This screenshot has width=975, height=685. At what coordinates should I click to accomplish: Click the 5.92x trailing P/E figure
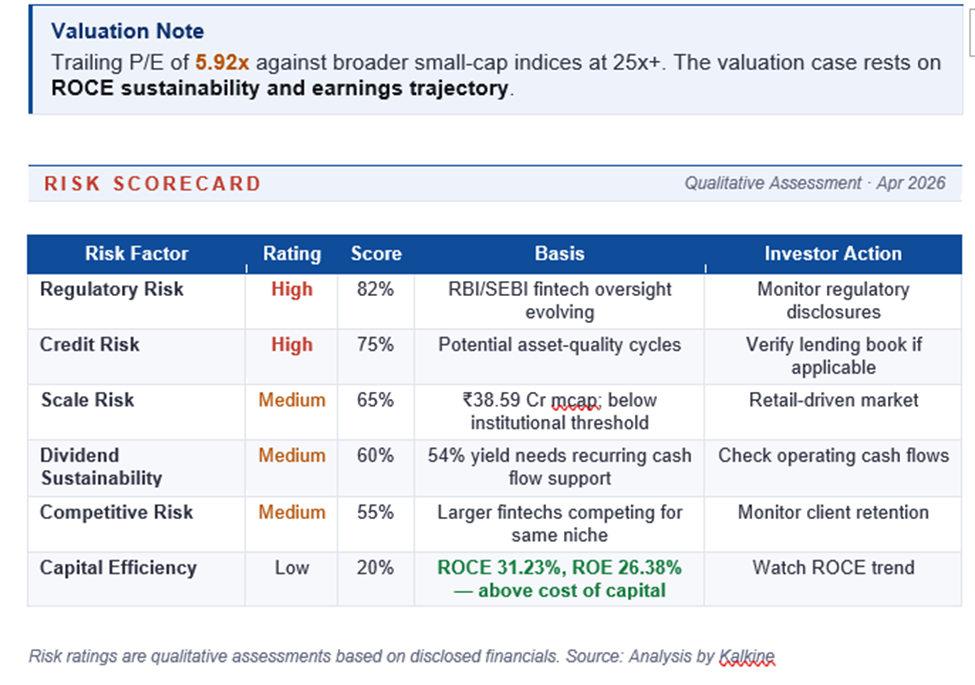222,62
